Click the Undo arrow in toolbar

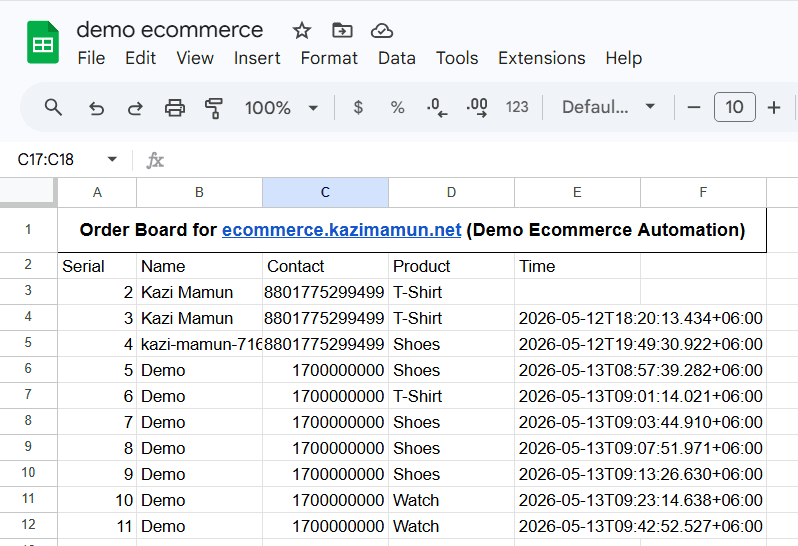coord(96,108)
